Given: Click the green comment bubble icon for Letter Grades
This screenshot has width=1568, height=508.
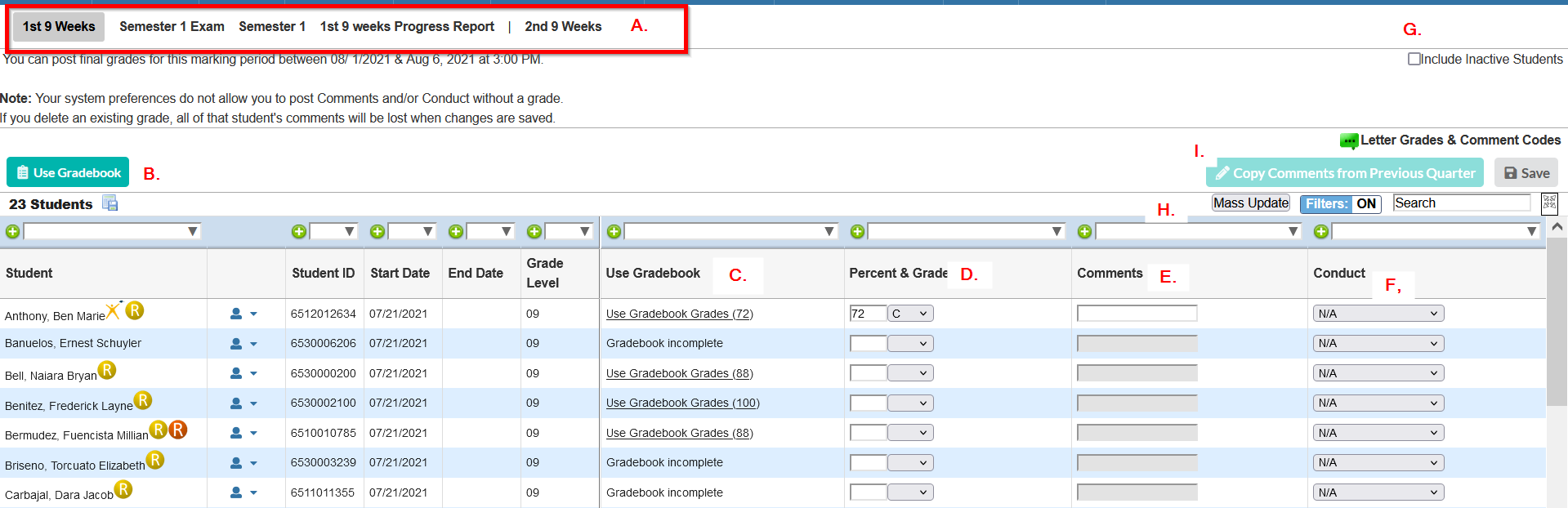Looking at the screenshot, I should click(1349, 141).
